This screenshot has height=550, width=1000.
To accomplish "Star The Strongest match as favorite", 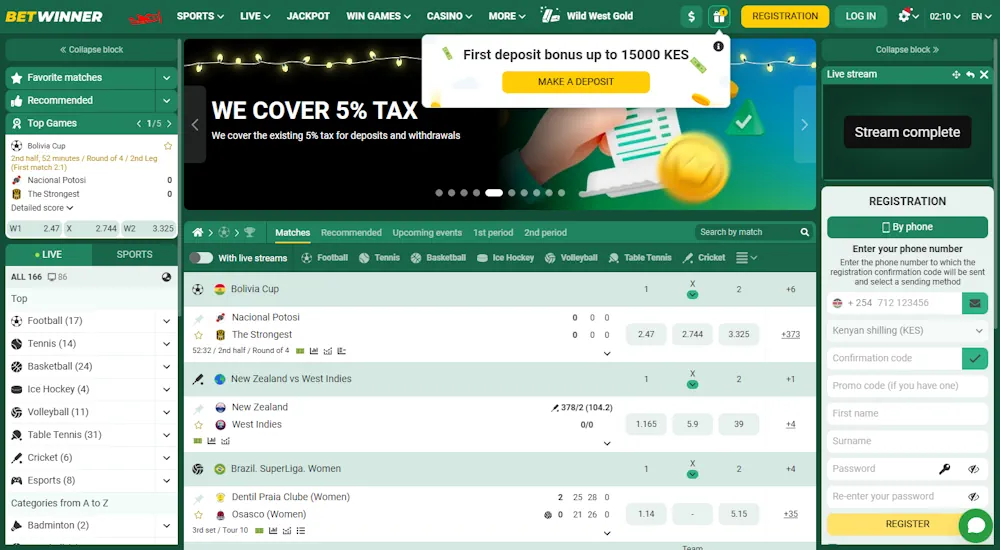I will coord(198,335).
